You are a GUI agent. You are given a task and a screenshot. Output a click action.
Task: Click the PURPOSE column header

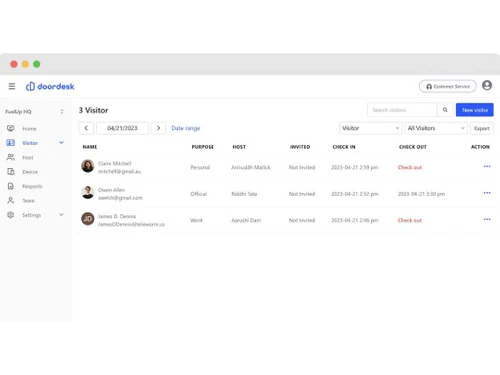[203, 147]
